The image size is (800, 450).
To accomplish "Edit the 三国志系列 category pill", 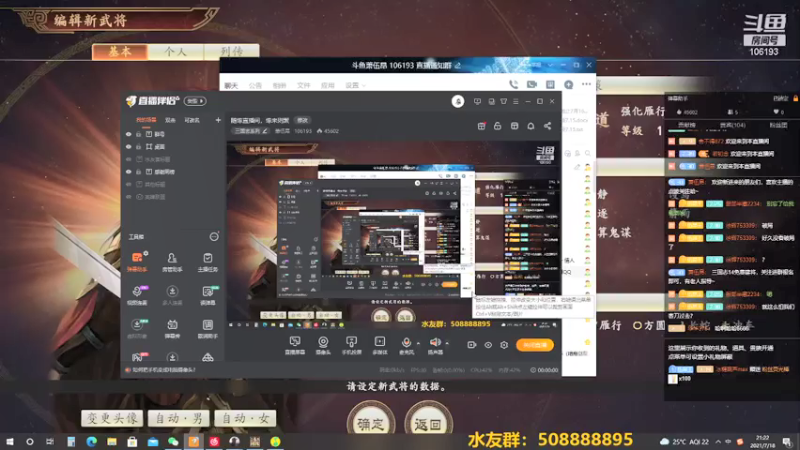I will coord(251,131).
